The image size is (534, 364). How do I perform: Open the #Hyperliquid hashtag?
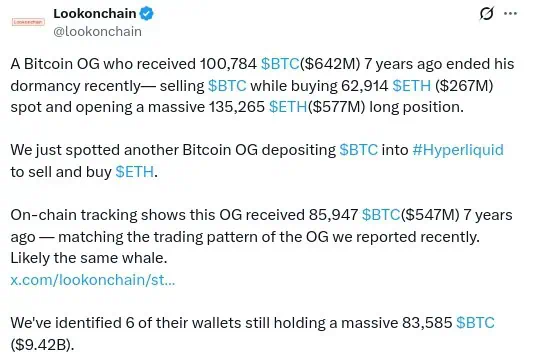(x=458, y=150)
